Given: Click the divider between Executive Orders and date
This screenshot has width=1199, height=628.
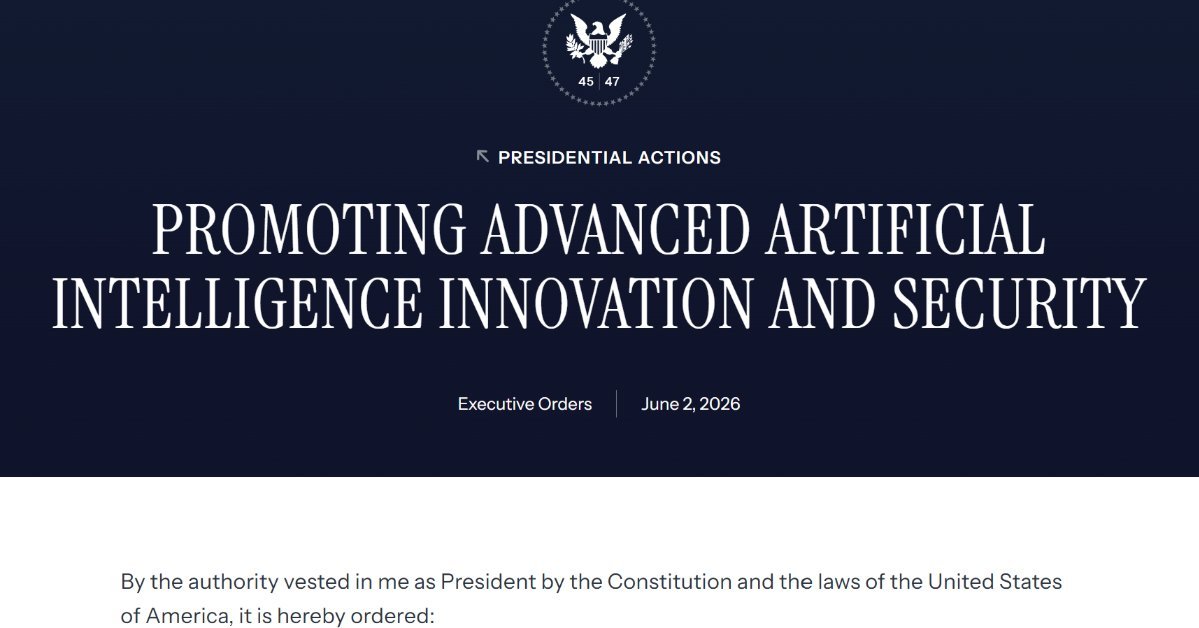Looking at the screenshot, I should 616,404.
